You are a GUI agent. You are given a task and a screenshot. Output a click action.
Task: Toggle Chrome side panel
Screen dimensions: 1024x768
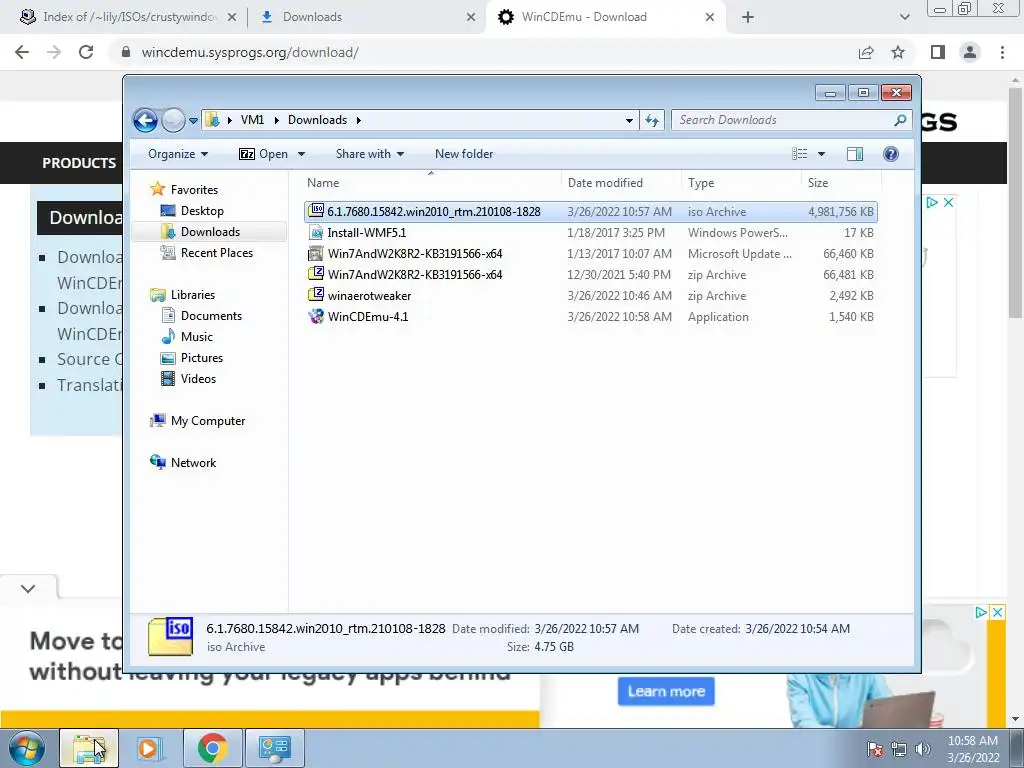938,52
